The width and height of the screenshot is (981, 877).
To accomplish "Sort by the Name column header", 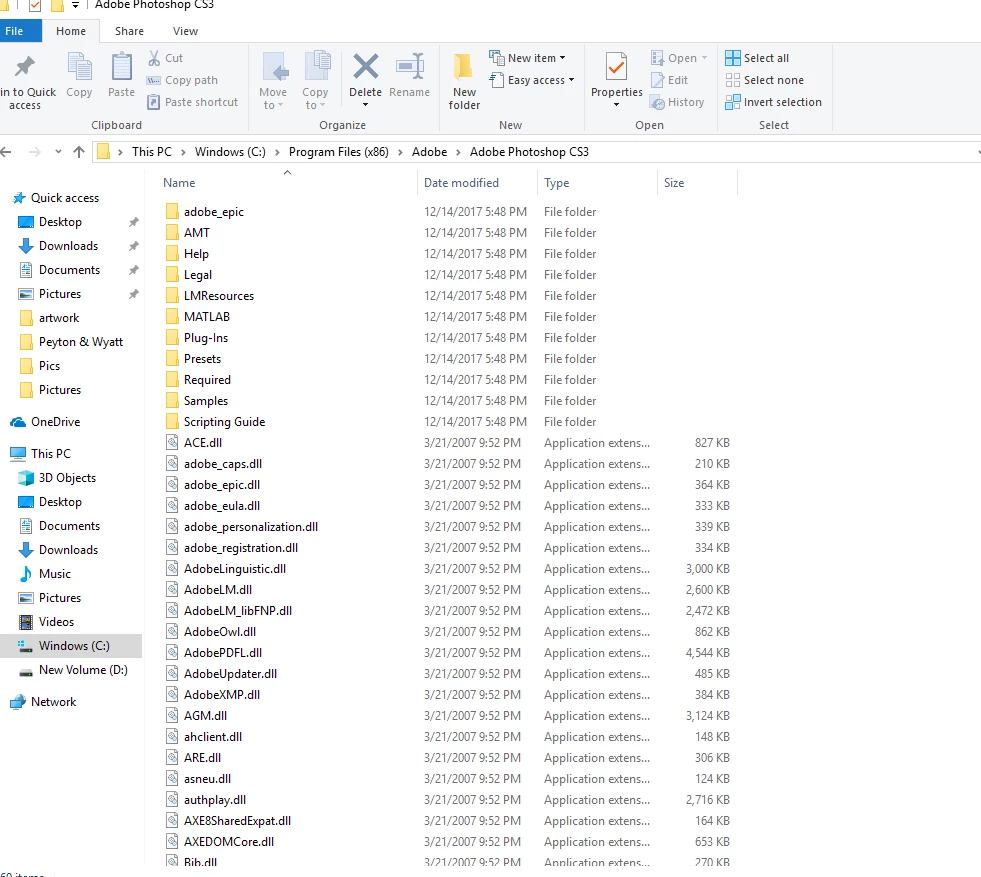I will coord(179,183).
